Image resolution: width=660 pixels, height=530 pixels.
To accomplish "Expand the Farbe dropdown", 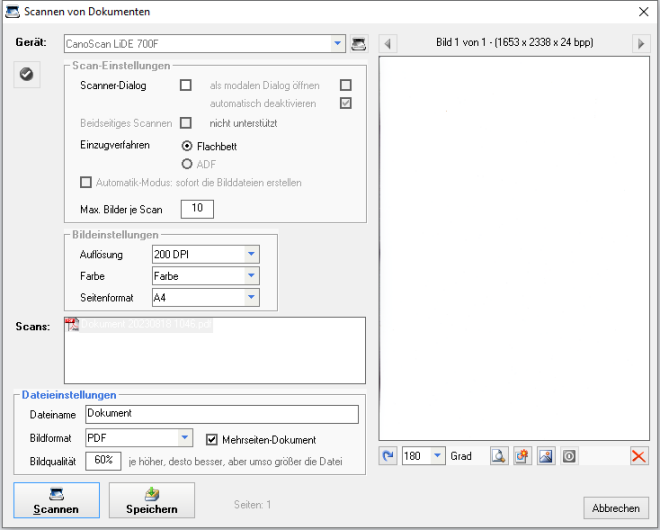I will [x=251, y=276].
